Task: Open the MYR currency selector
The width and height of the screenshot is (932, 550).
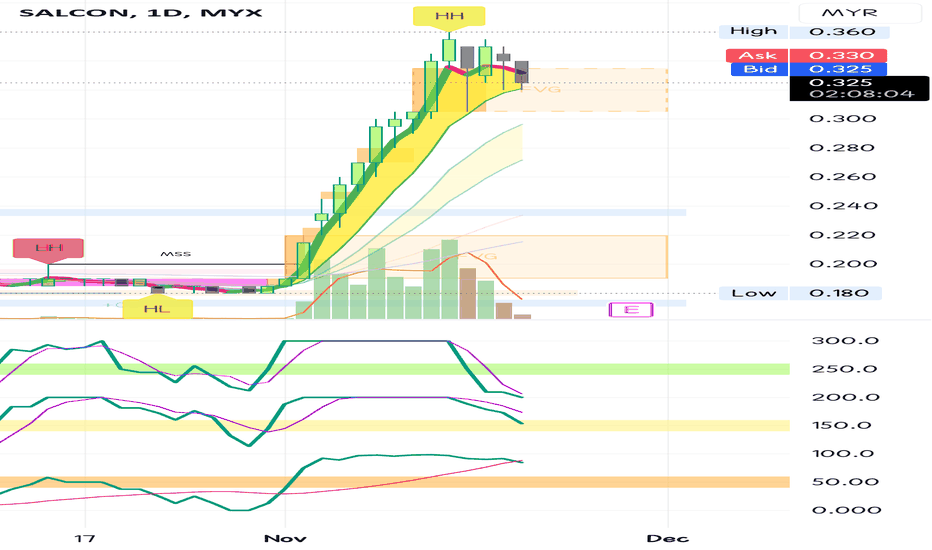Action: [861, 13]
